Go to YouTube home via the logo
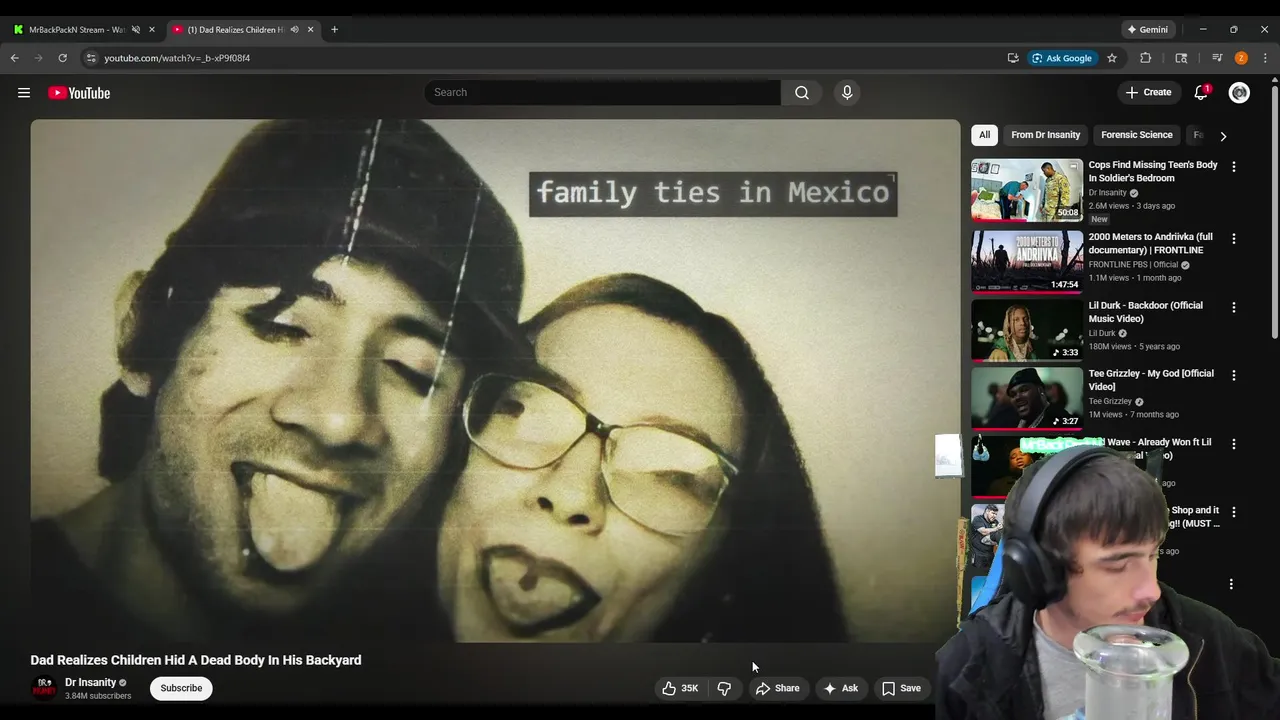This screenshot has width=1280, height=720. click(x=79, y=93)
